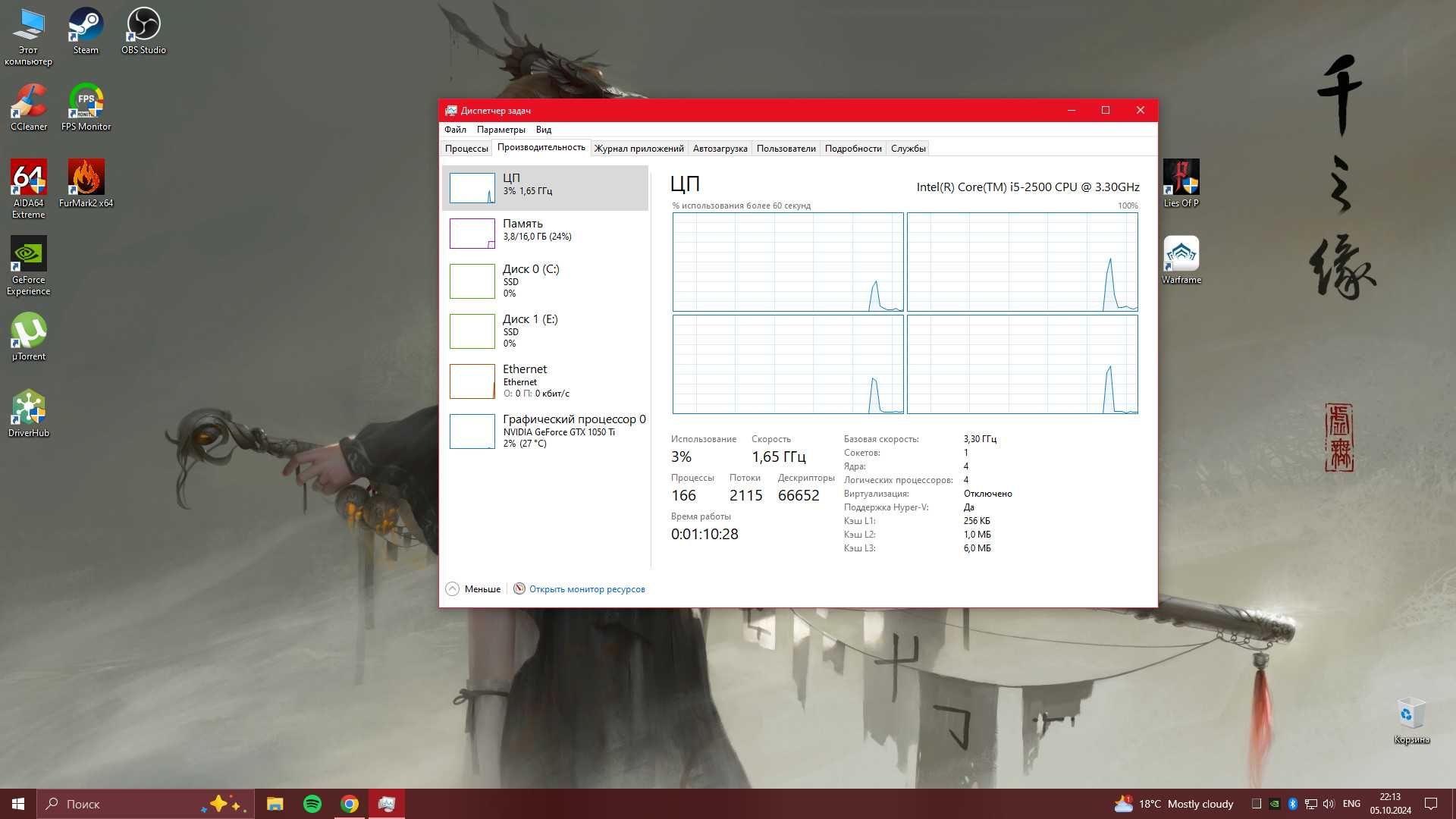
Task: Open the clock showing 22:13
Action: click(x=1390, y=804)
